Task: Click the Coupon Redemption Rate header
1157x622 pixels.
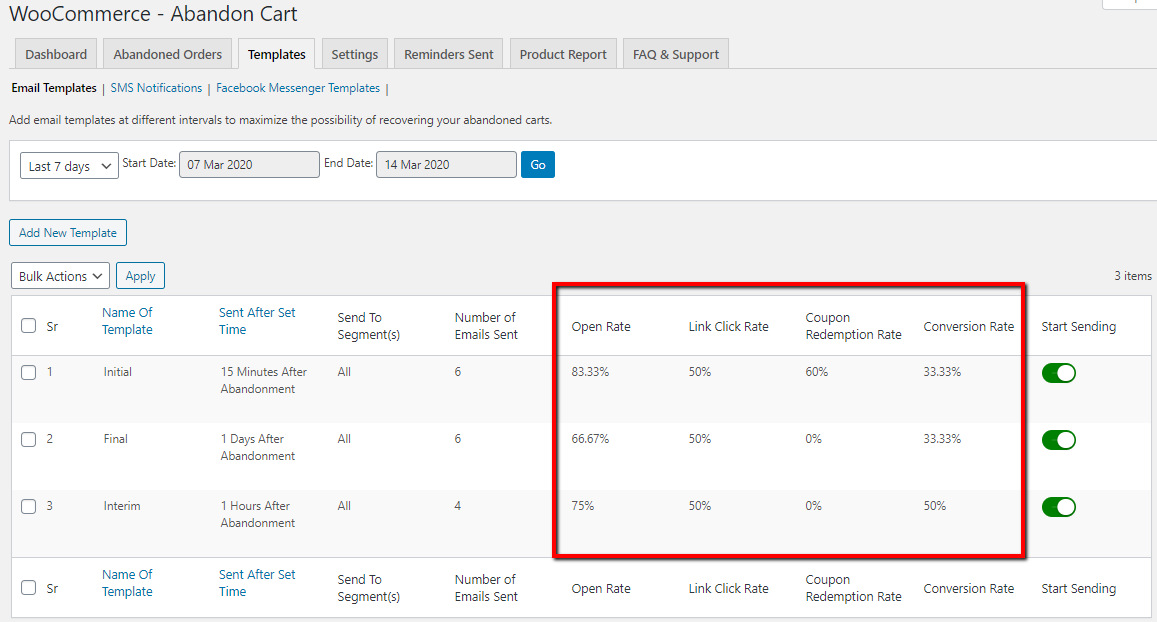Action: 853,326
